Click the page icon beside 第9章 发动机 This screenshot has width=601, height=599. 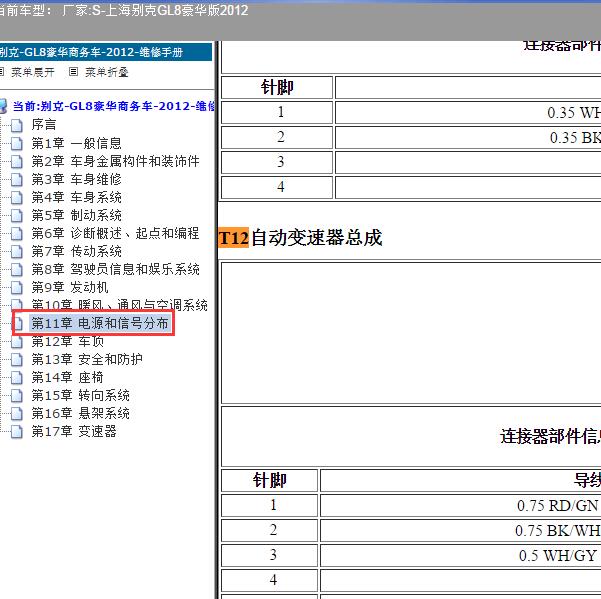coord(16,287)
